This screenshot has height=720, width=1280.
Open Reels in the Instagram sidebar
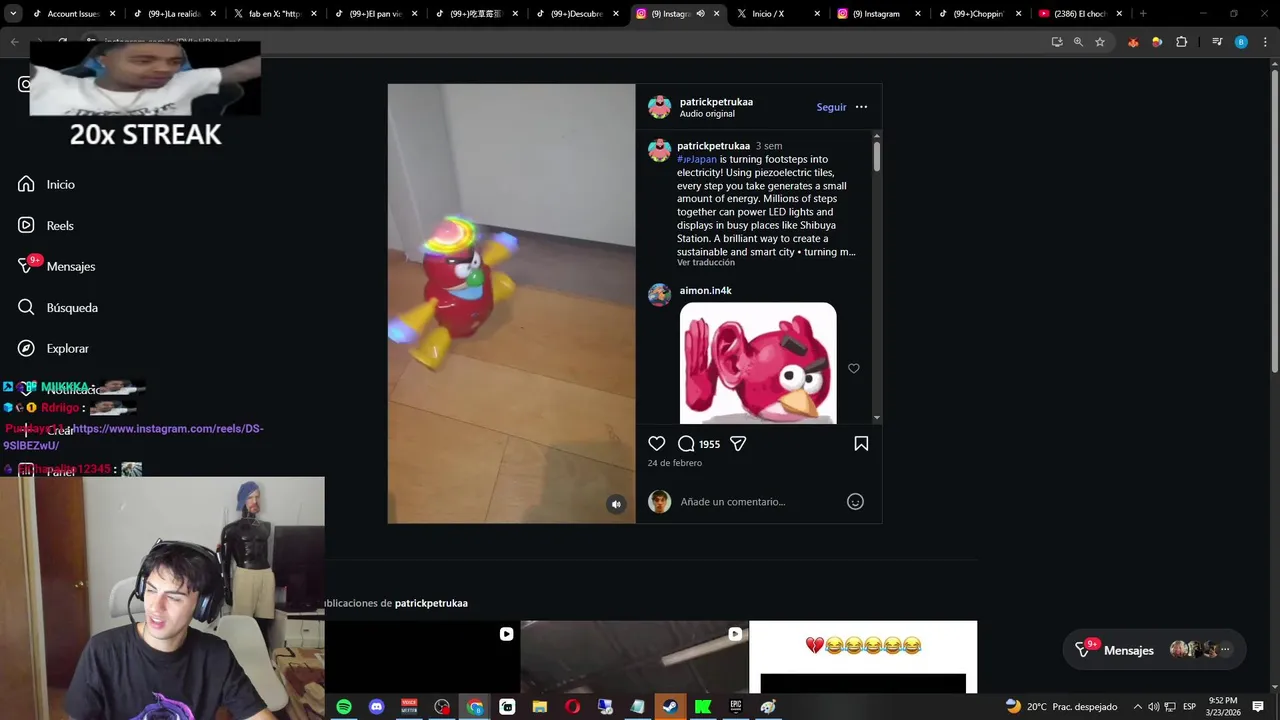coord(46,225)
